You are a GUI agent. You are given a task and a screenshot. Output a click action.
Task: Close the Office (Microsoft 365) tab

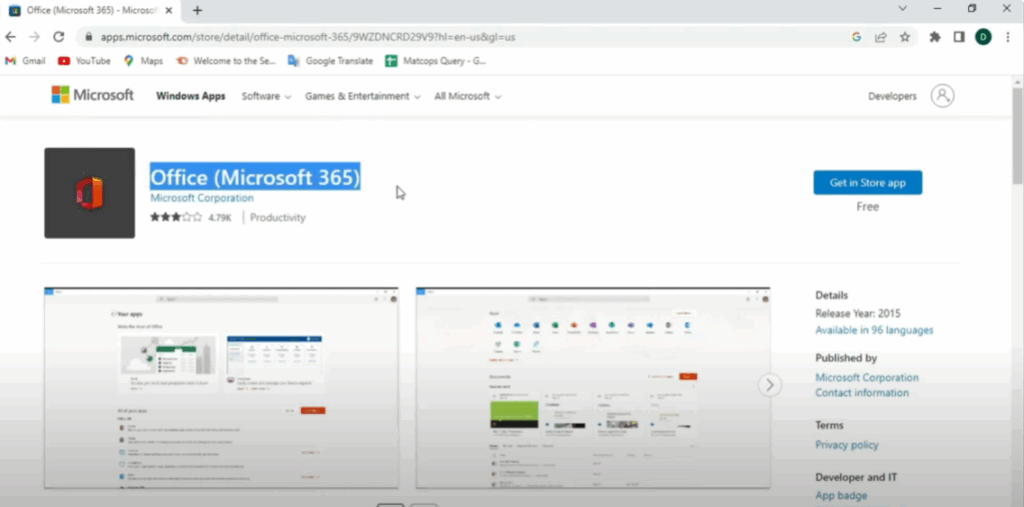(x=170, y=10)
